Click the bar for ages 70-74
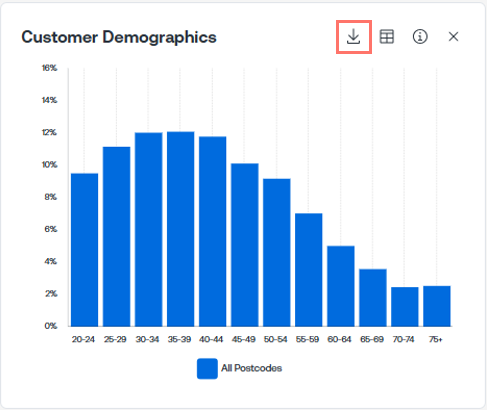This screenshot has width=487, height=410. coord(405,307)
